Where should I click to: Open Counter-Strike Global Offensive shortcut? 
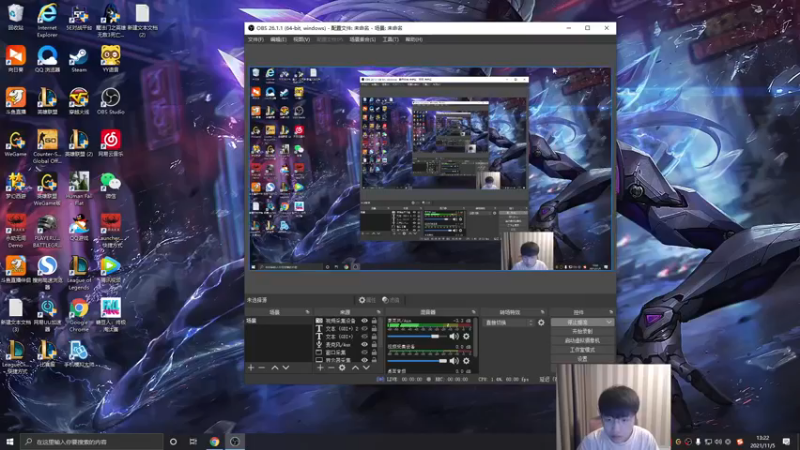pos(47,146)
